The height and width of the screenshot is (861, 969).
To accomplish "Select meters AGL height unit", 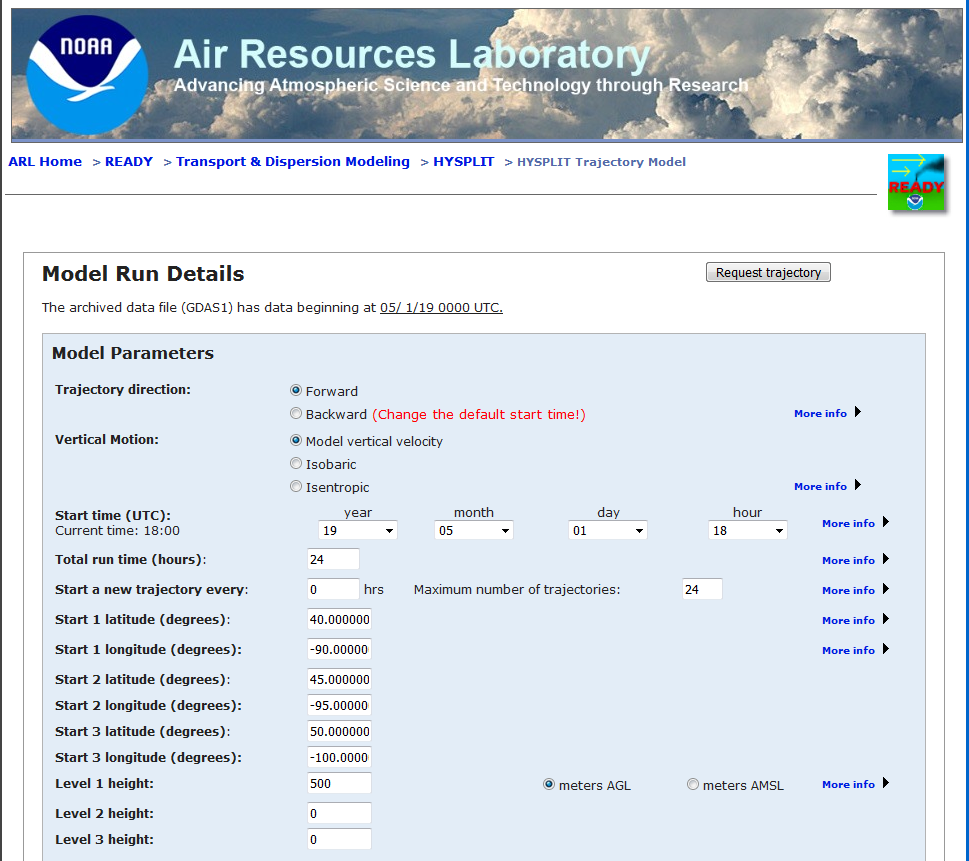I will (x=549, y=784).
